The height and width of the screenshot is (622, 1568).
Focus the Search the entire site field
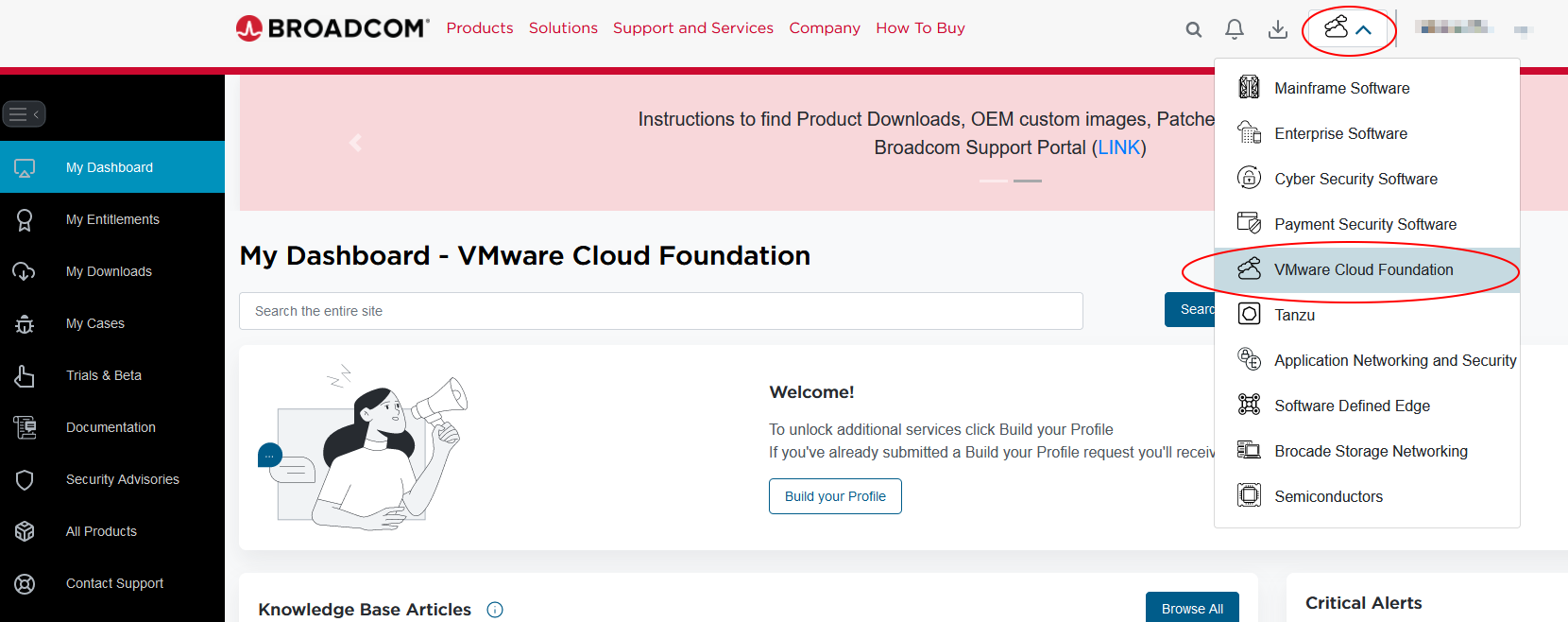(661, 311)
